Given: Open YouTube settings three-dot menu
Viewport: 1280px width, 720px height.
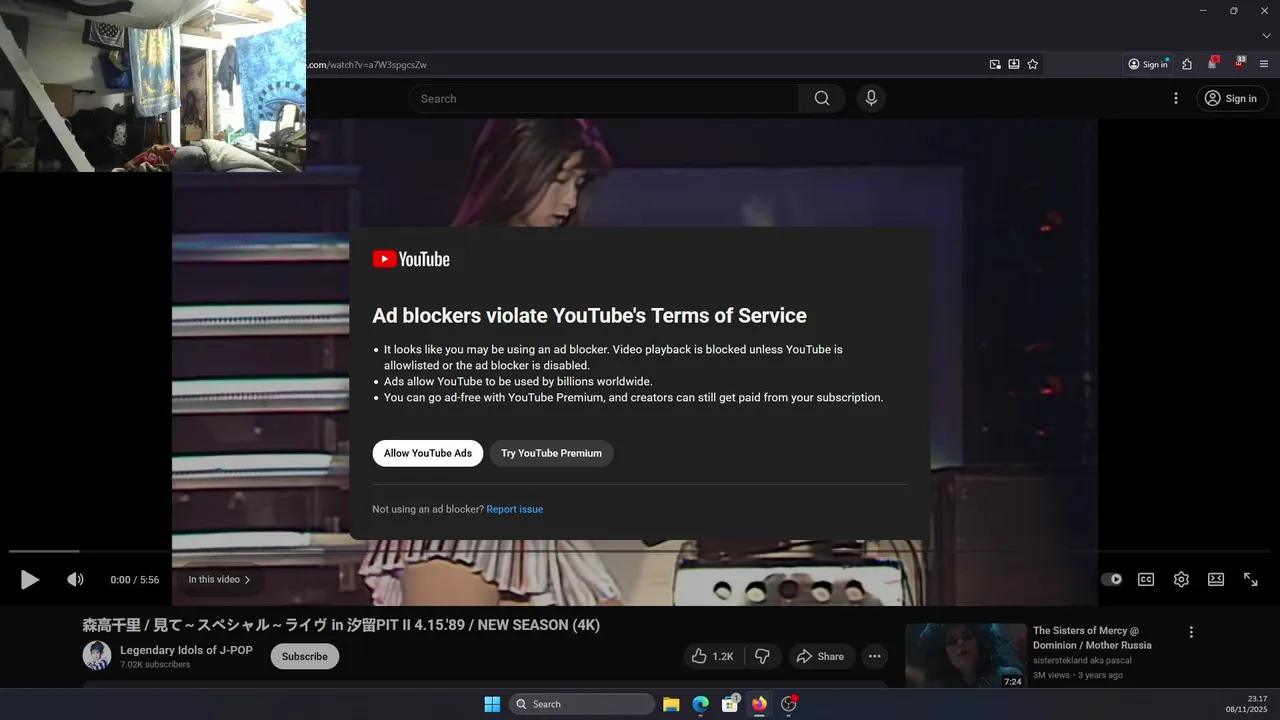Looking at the screenshot, I should [x=1176, y=98].
